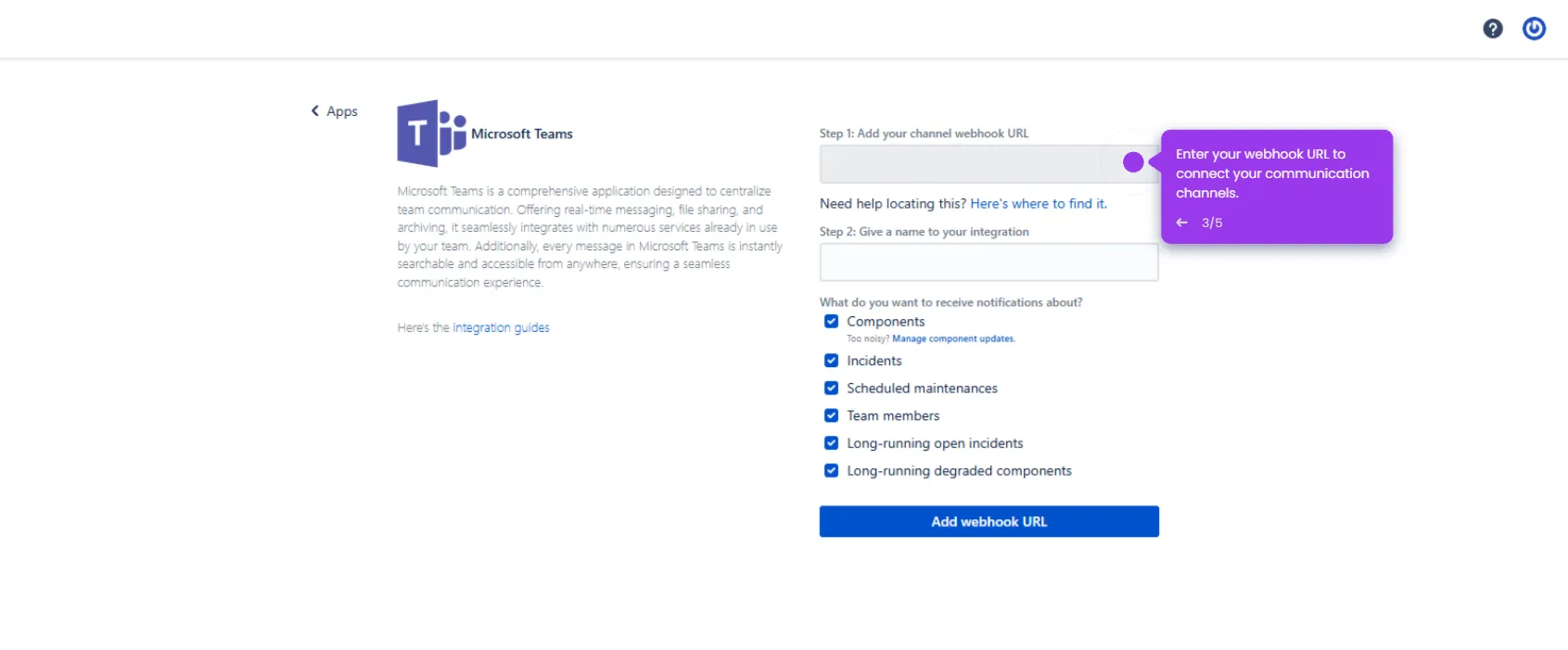
Task: Go back to Apps with the chevron link
Action: (335, 111)
